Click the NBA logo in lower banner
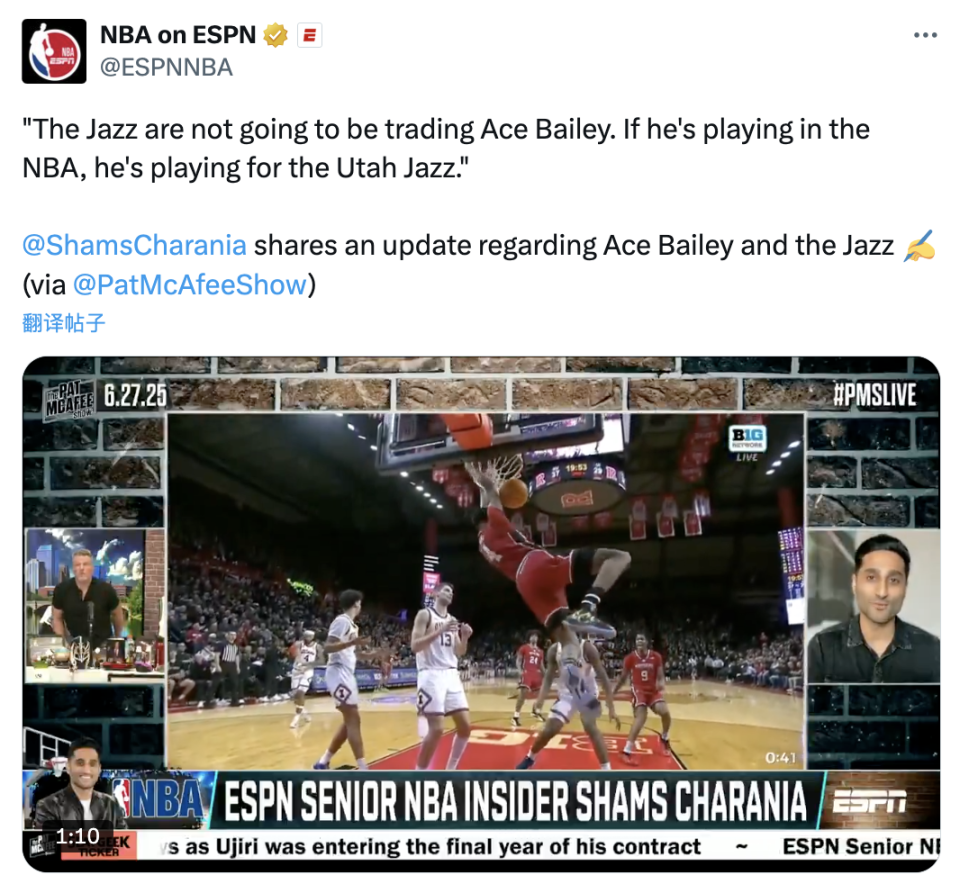 click(165, 799)
